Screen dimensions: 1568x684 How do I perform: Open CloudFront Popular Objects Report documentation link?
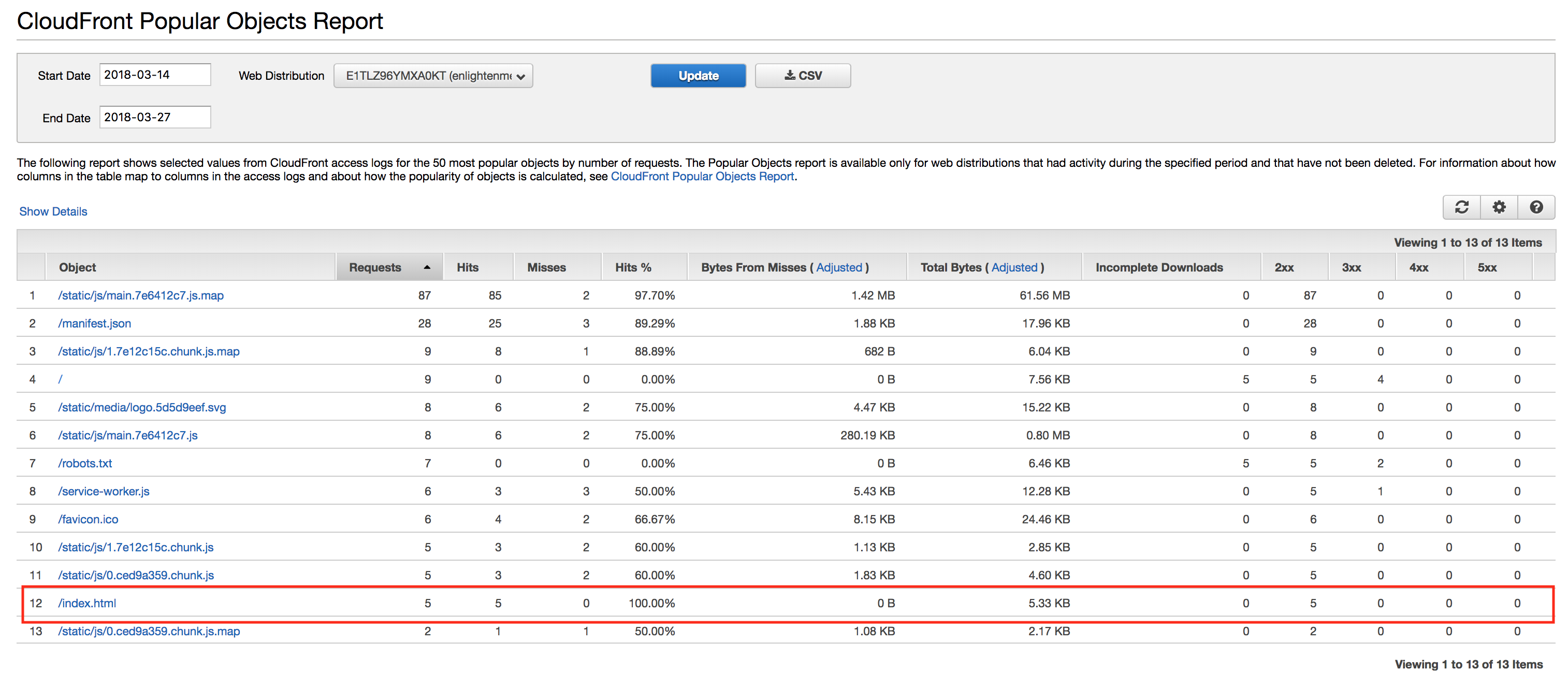(x=702, y=177)
